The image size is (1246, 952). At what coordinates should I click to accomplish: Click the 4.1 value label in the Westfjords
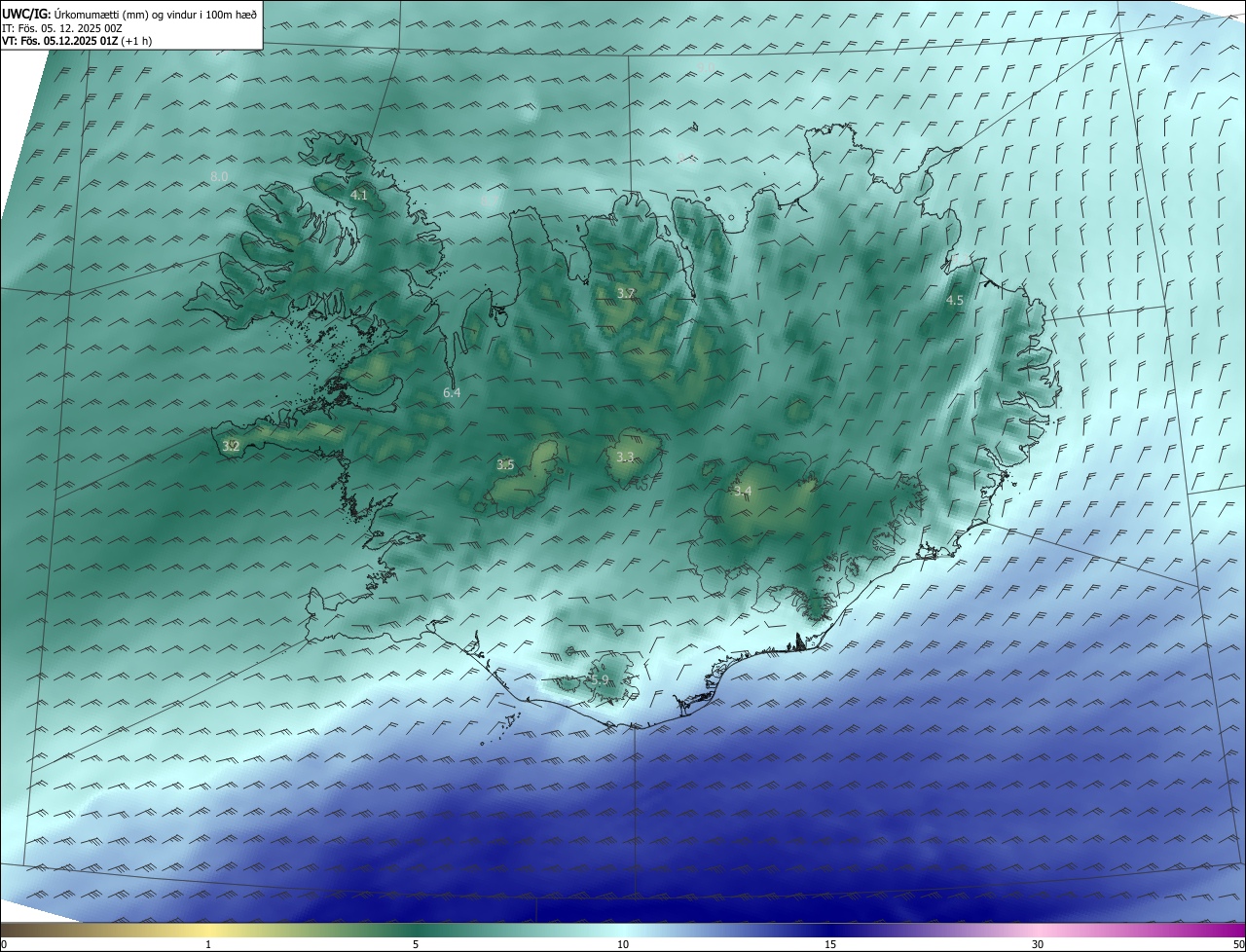[358, 195]
